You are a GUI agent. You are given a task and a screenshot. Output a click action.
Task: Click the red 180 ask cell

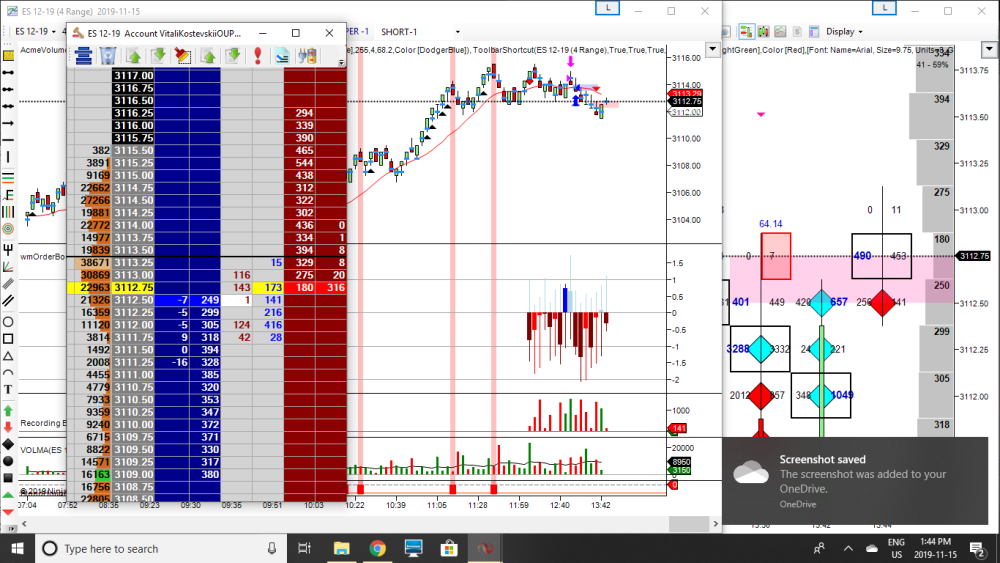300,288
